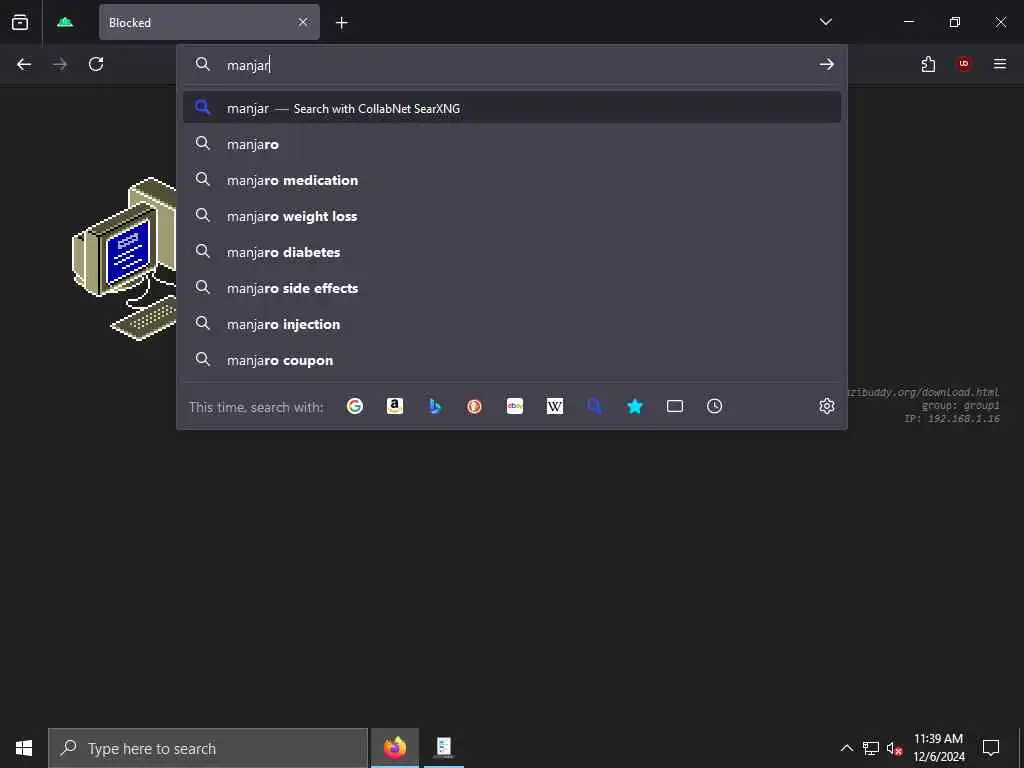This screenshot has height=768, width=1024.
Task: Pick the 'manjaro weight loss' suggestion
Action: pos(512,216)
